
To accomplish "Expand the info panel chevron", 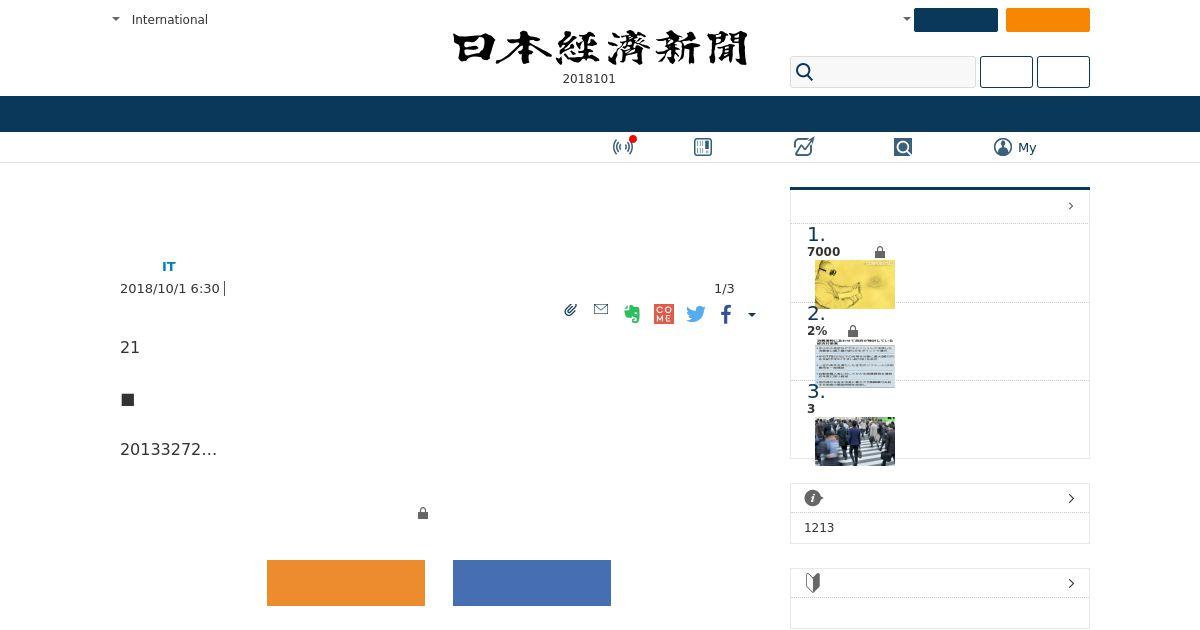I will click(1071, 498).
